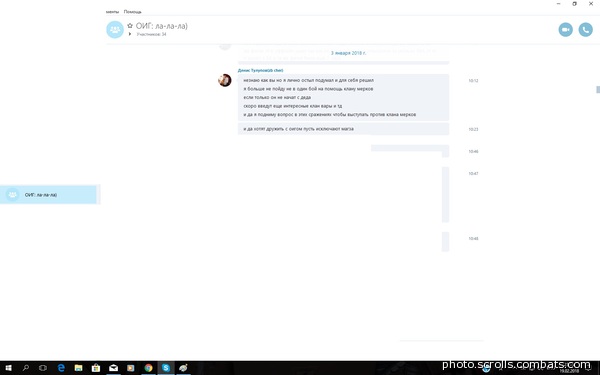Expand the participants list arrow
Screen dimensions: 600x375
(130, 34)
